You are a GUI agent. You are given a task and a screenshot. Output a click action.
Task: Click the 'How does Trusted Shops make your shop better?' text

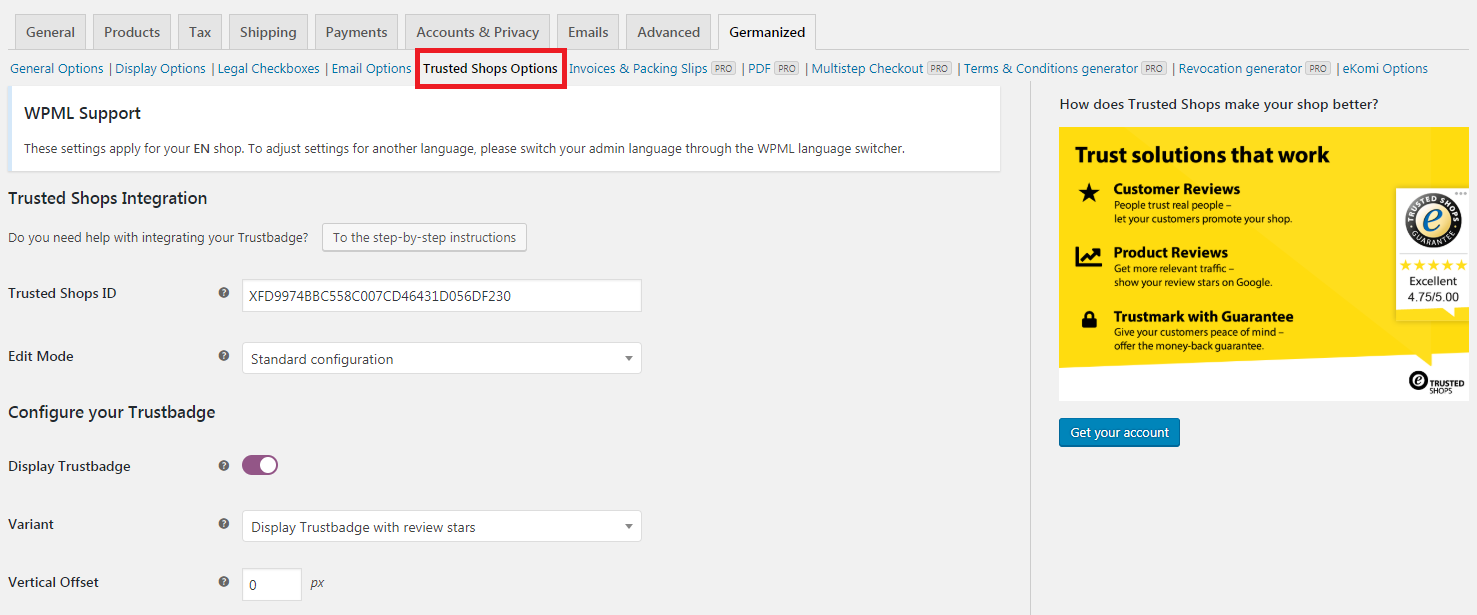[x=1219, y=104]
